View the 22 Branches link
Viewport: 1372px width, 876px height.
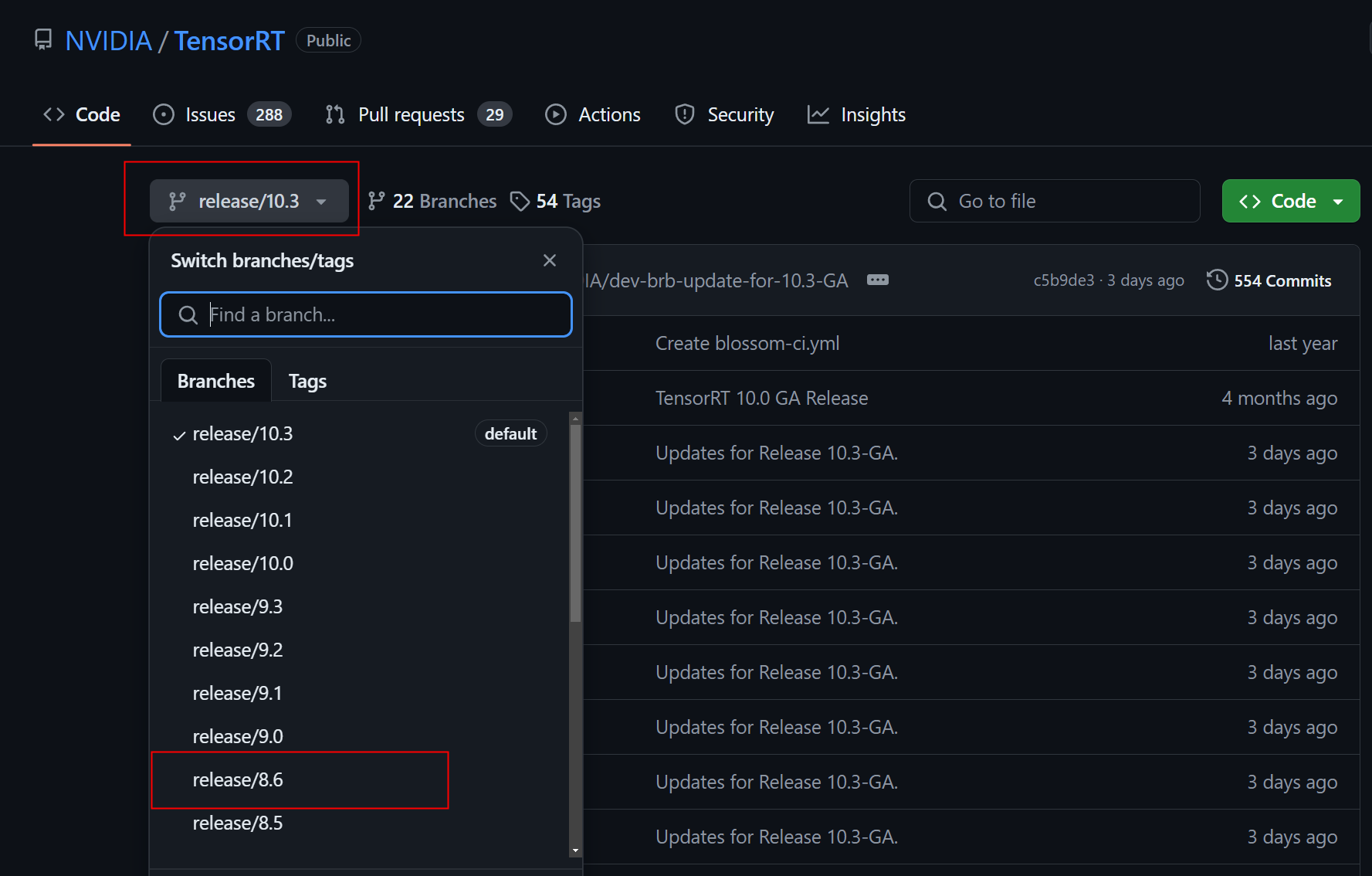[432, 201]
